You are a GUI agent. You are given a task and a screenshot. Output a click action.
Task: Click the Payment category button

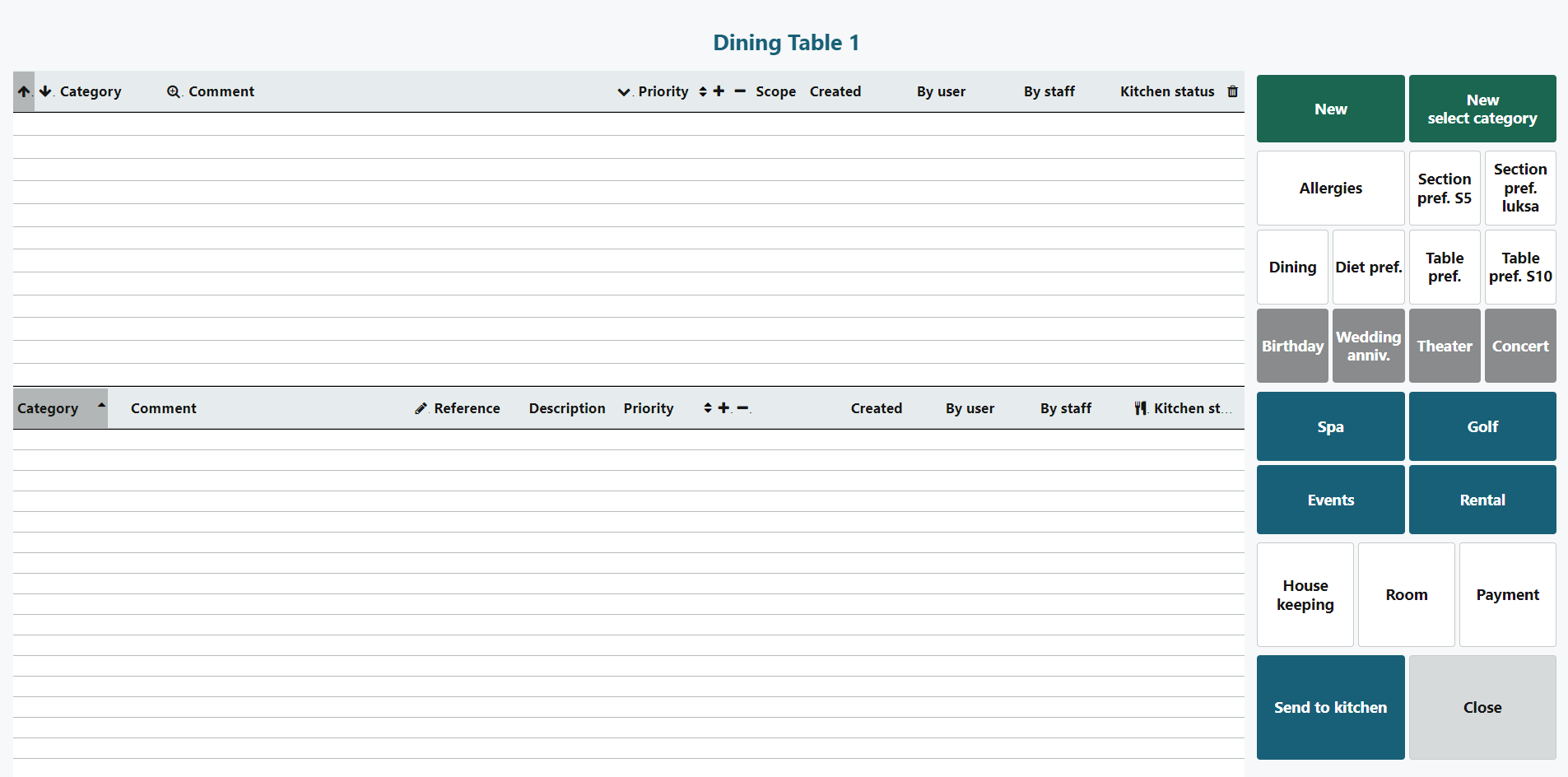tap(1506, 595)
